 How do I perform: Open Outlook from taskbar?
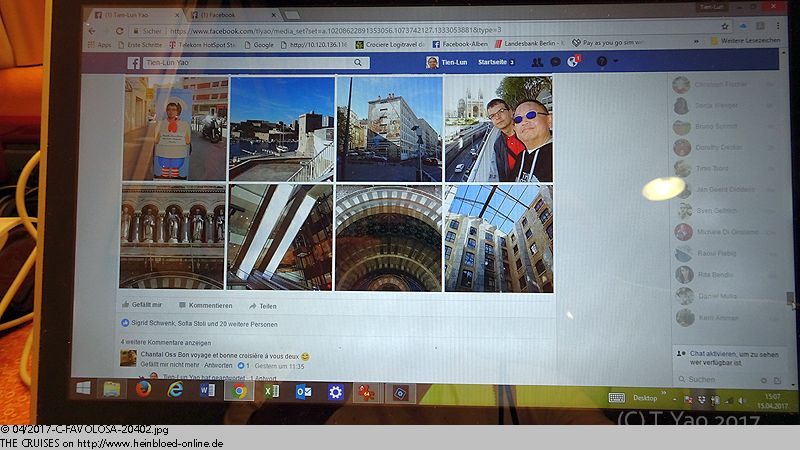pos(303,392)
